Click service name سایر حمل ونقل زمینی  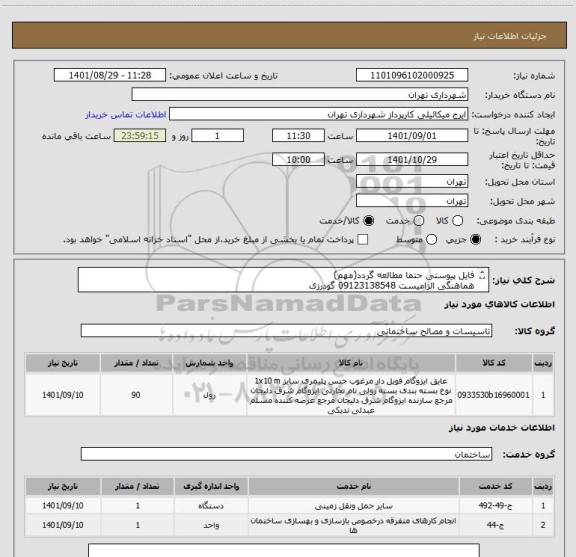pos(353,506)
